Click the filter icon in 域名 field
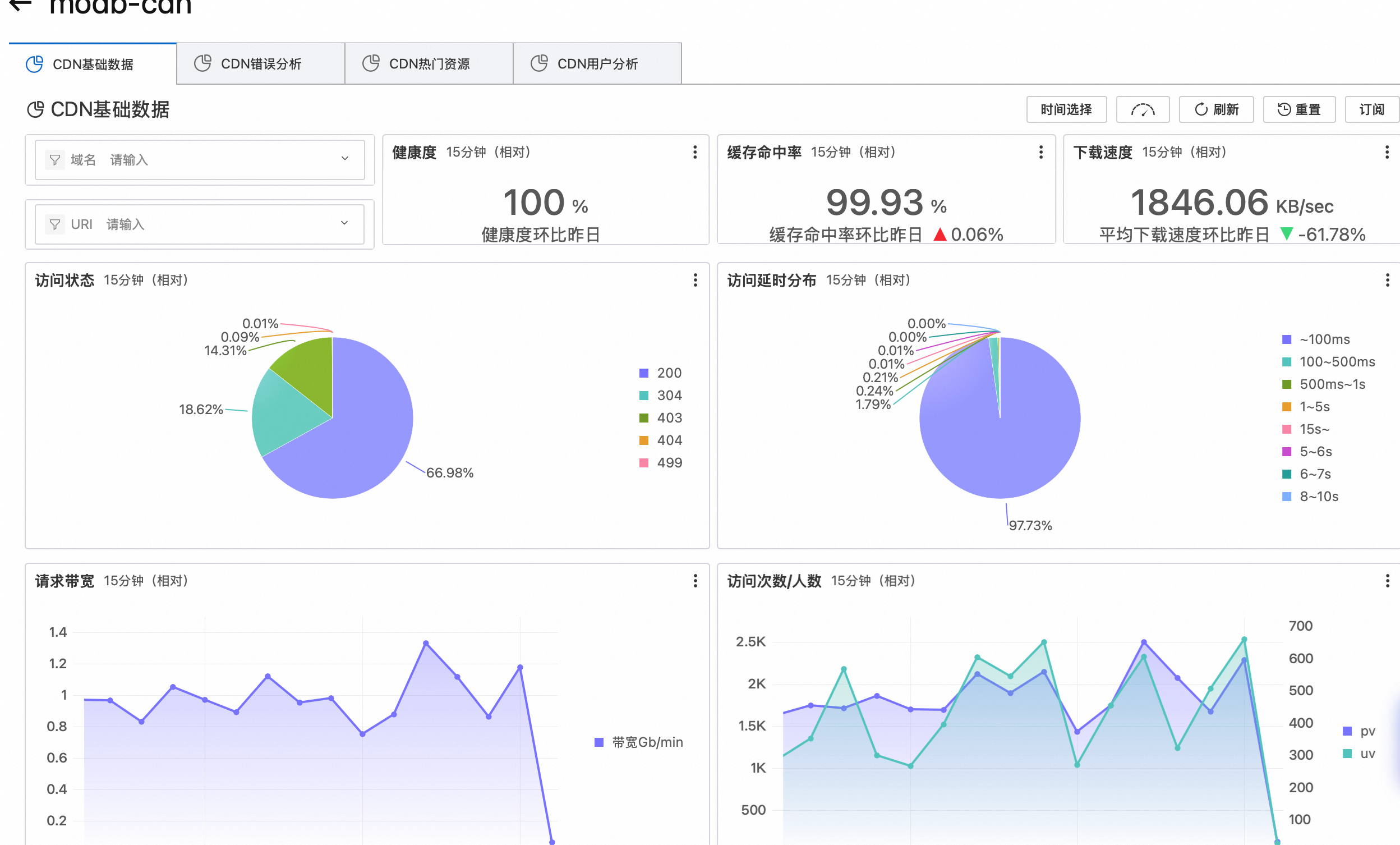 click(54, 160)
